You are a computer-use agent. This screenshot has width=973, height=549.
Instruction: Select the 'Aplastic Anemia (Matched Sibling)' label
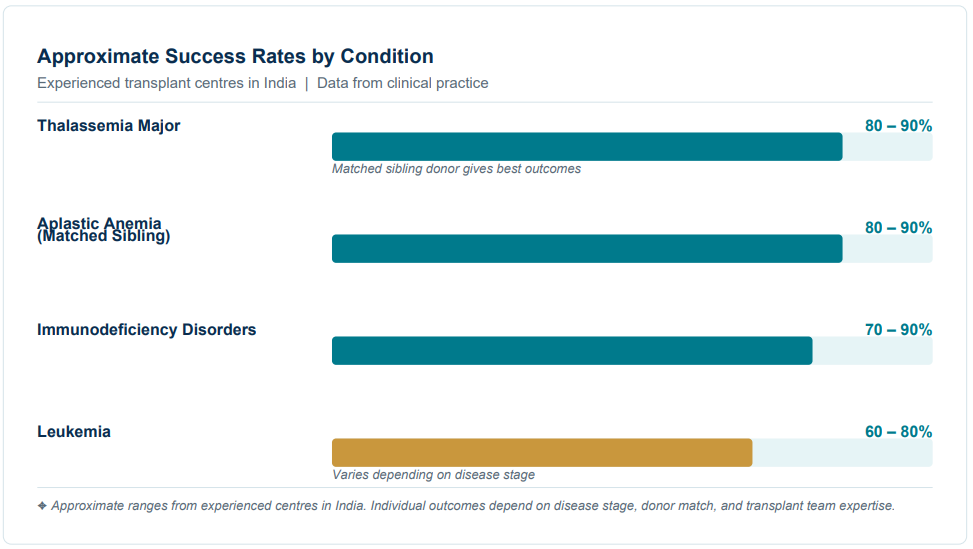(x=103, y=230)
